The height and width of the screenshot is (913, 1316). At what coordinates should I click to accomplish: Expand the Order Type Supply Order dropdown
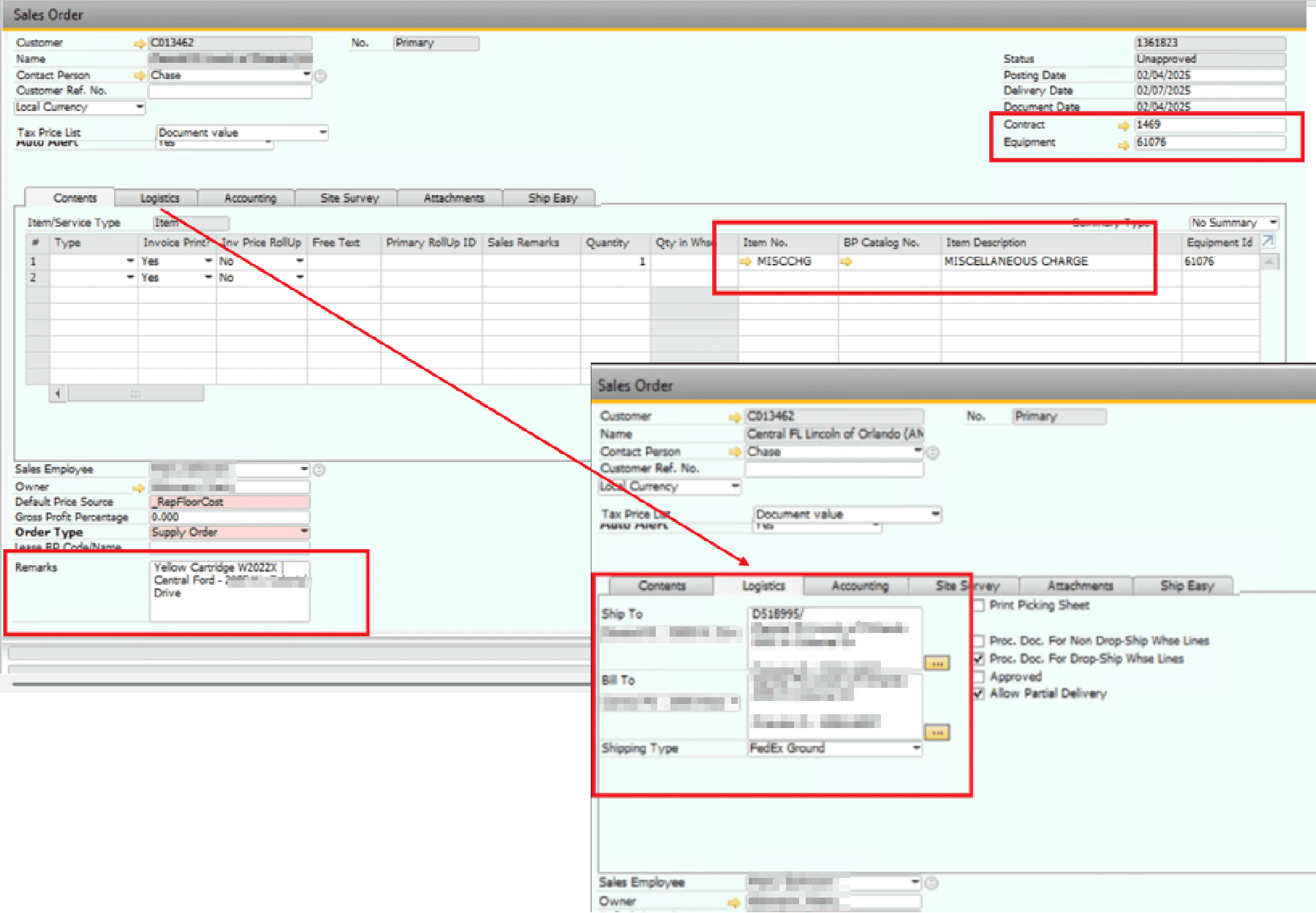(x=304, y=532)
